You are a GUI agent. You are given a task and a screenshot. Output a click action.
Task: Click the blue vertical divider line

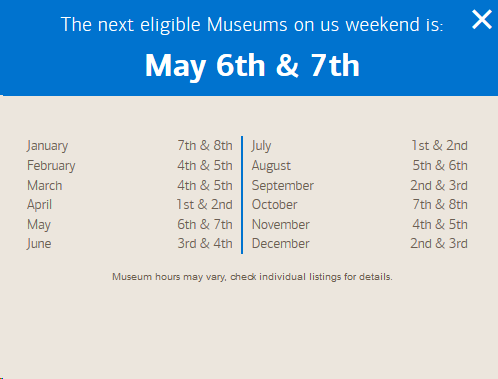pyautogui.click(x=242, y=195)
